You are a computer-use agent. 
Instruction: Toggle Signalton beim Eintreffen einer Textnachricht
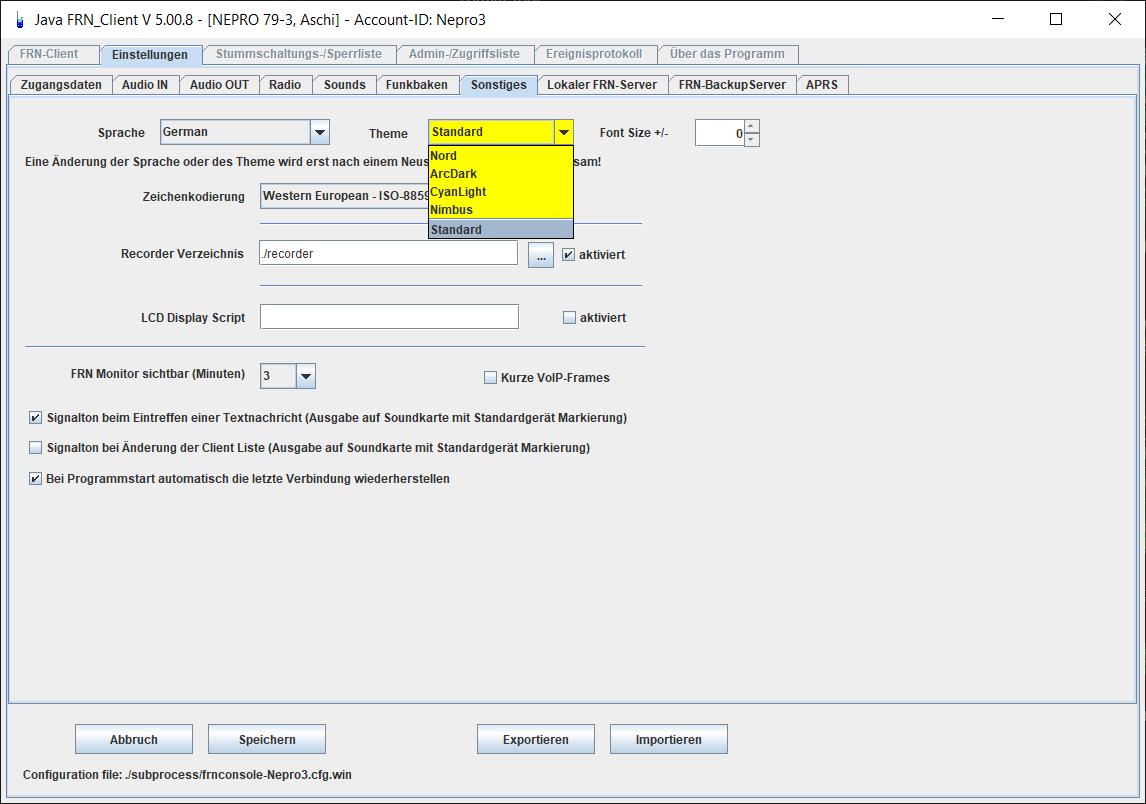tap(35, 417)
